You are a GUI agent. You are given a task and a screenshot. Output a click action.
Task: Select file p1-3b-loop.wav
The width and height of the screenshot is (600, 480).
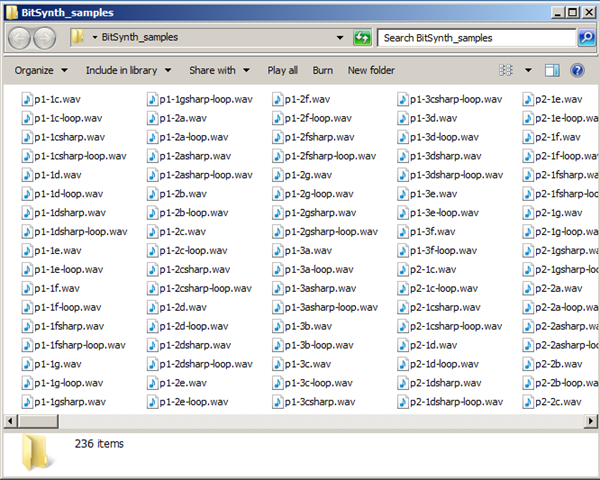(313, 345)
